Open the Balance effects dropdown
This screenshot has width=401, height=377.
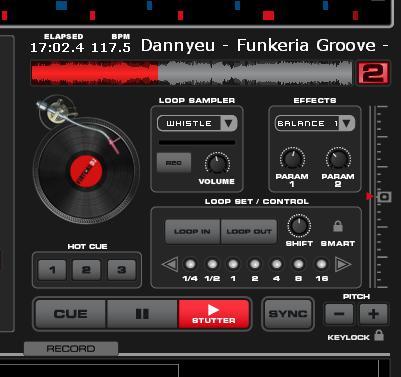[x=315, y=123]
